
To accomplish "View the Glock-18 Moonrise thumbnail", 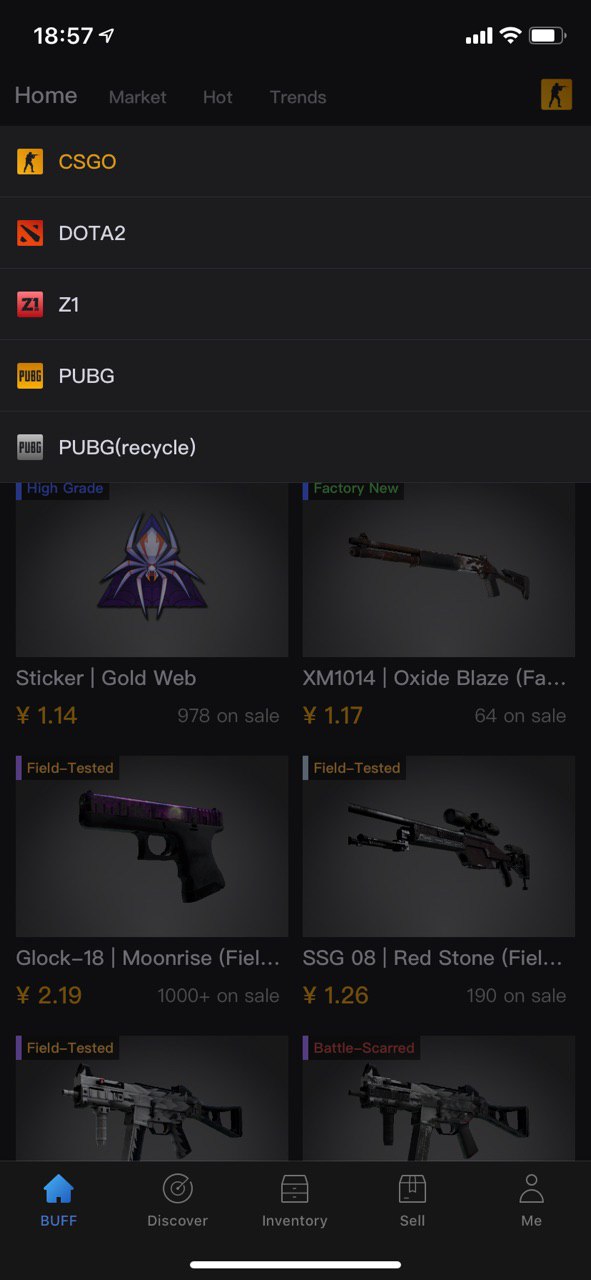I will point(152,846).
